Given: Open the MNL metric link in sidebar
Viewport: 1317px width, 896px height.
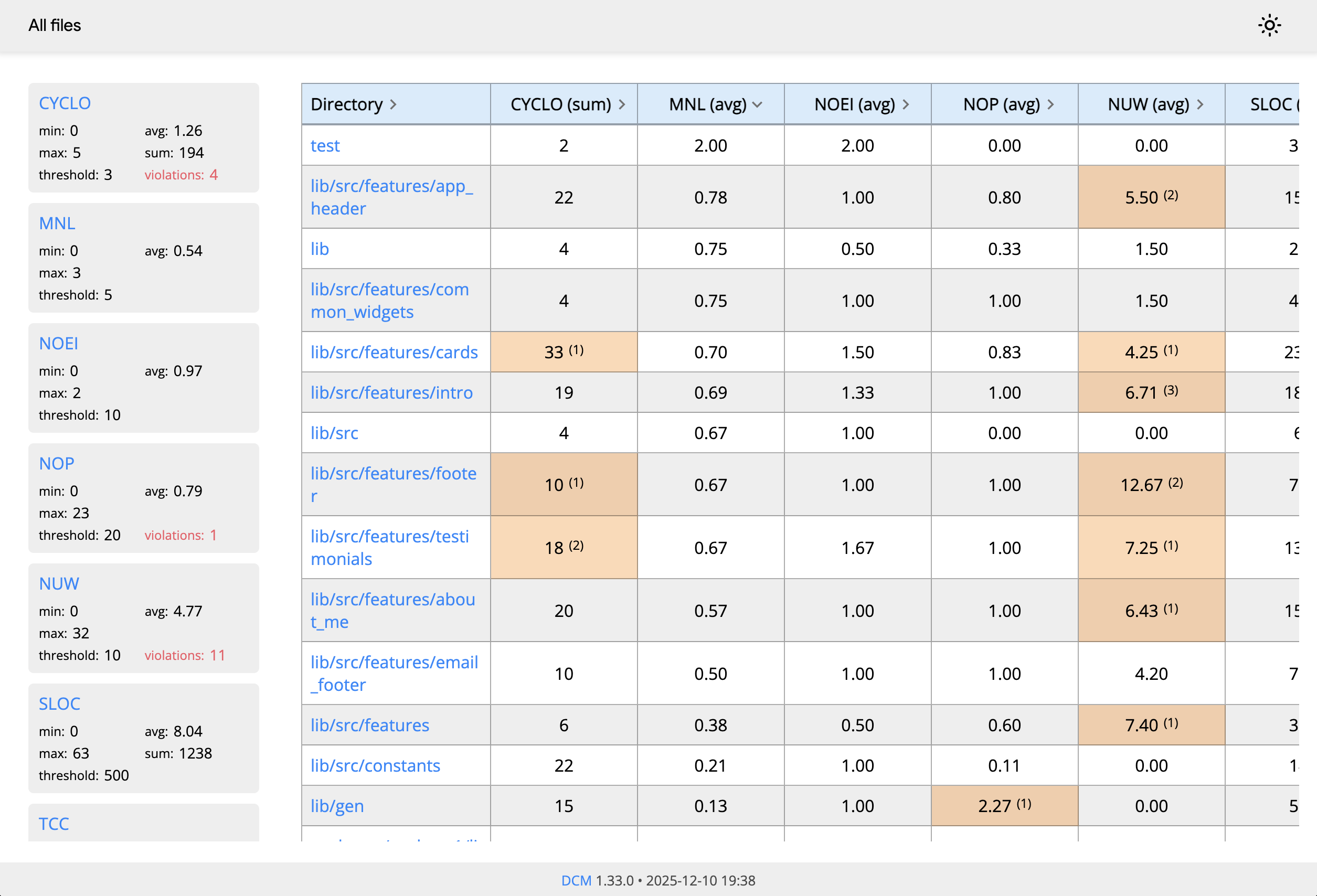Looking at the screenshot, I should tap(57, 223).
